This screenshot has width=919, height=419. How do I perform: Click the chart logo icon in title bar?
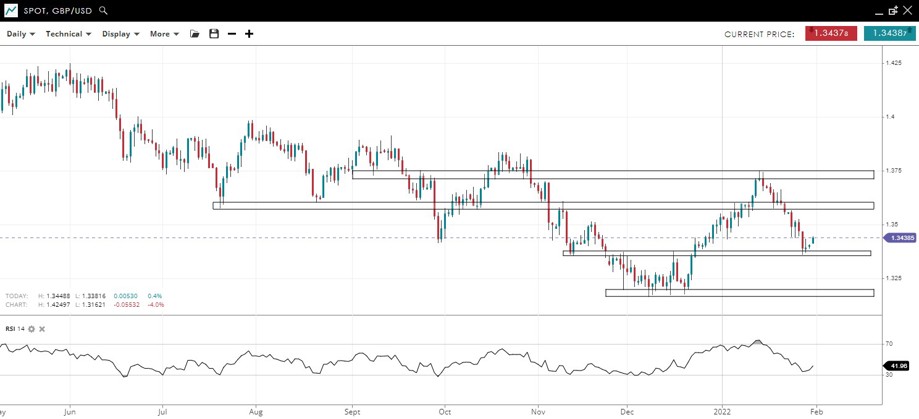(10, 10)
